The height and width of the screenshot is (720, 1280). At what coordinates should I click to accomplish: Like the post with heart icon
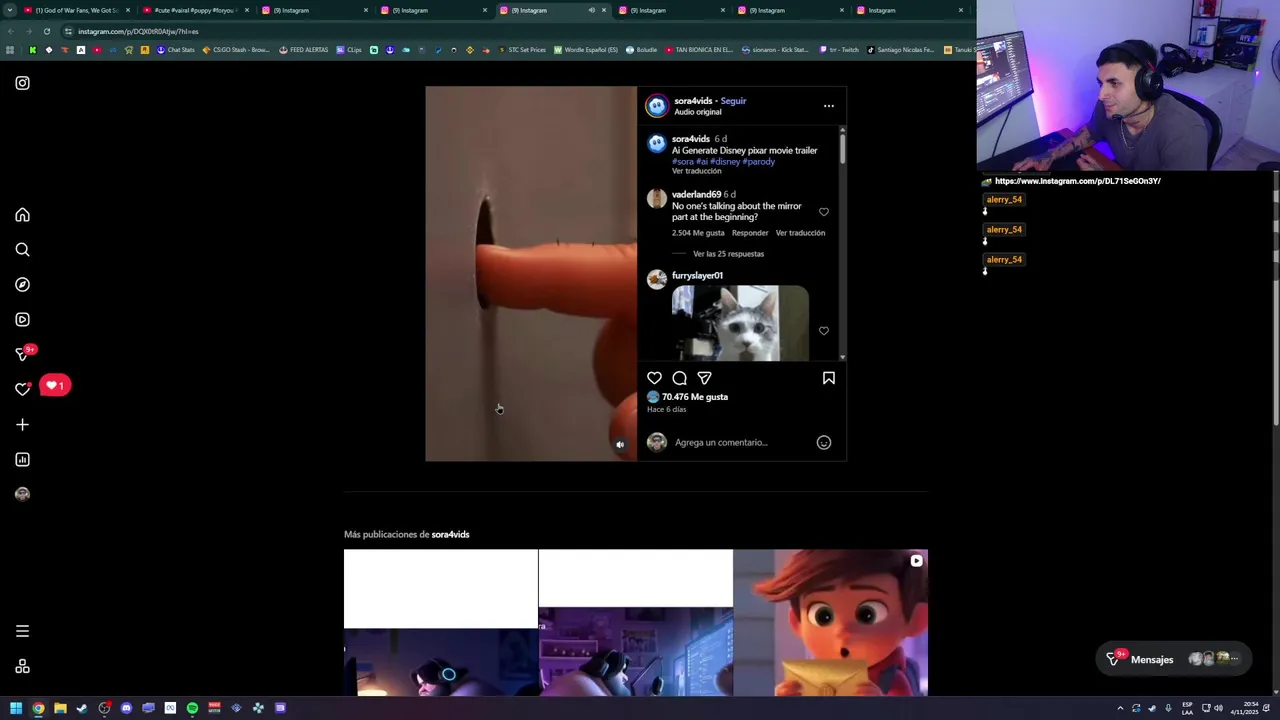(x=654, y=378)
